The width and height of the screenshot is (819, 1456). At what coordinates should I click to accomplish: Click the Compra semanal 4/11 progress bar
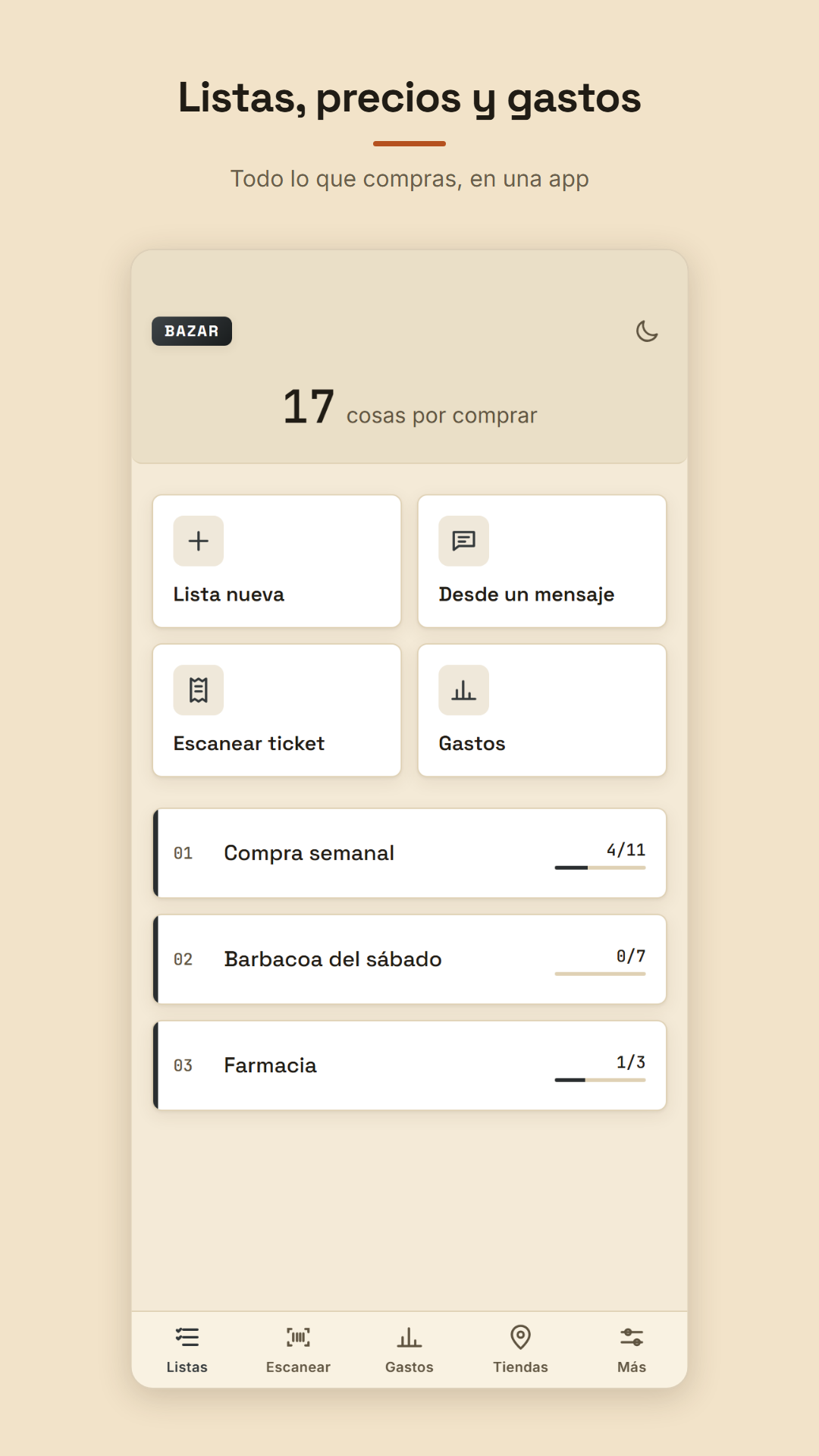tap(600, 868)
